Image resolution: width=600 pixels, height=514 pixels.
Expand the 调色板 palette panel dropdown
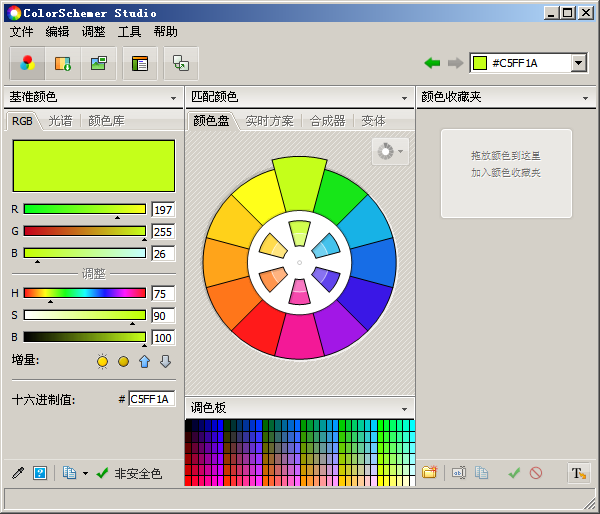click(x=404, y=408)
